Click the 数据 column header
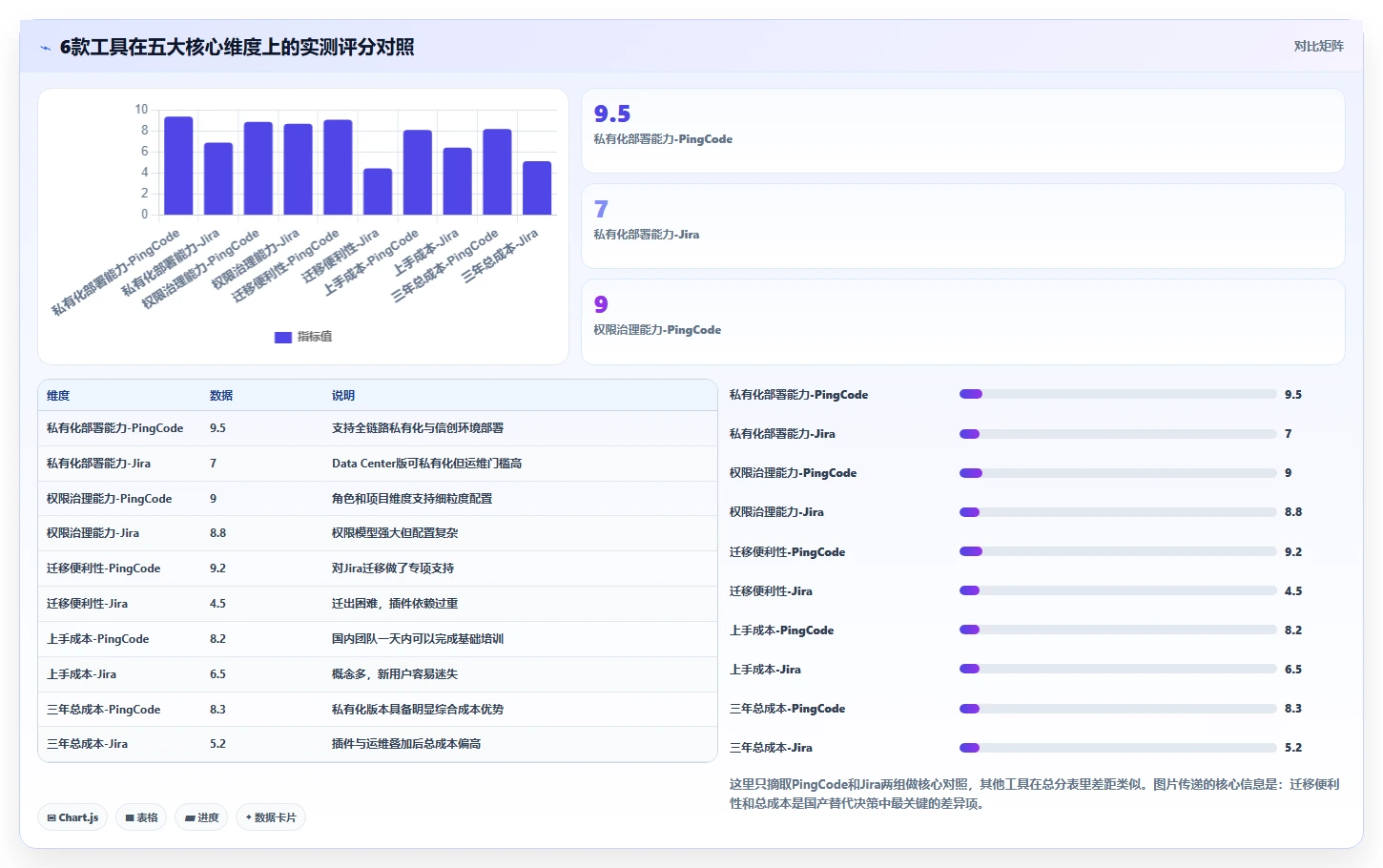 click(221, 396)
